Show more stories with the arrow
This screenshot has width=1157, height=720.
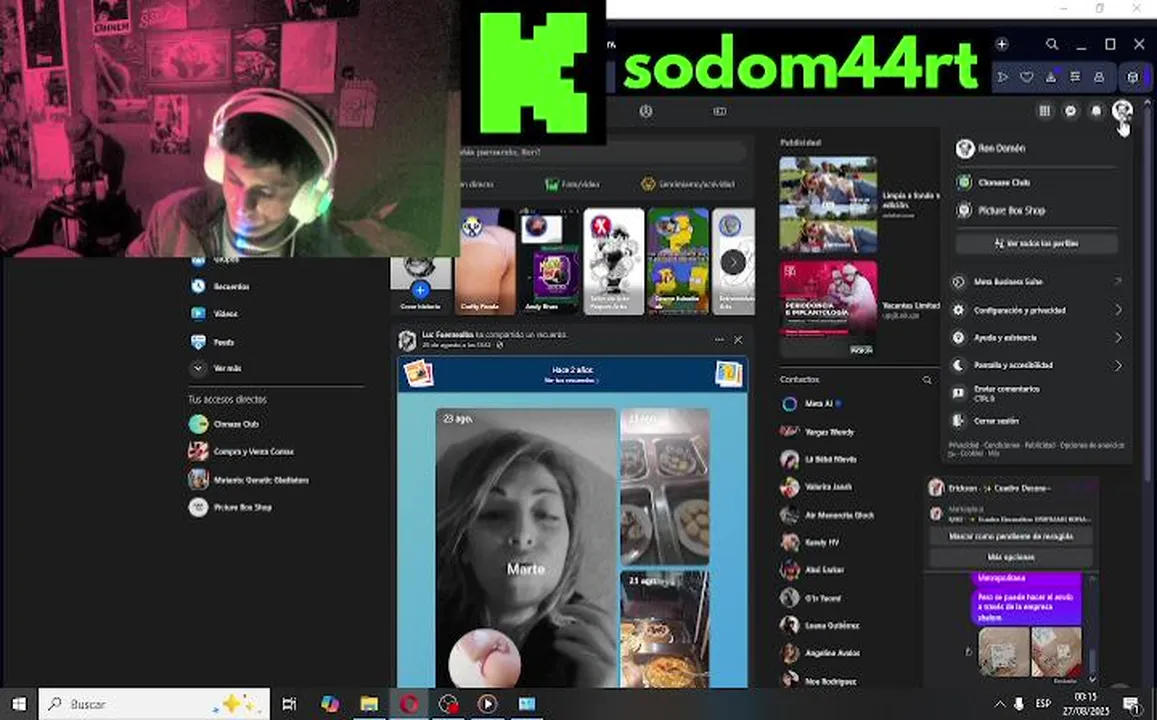coord(733,261)
